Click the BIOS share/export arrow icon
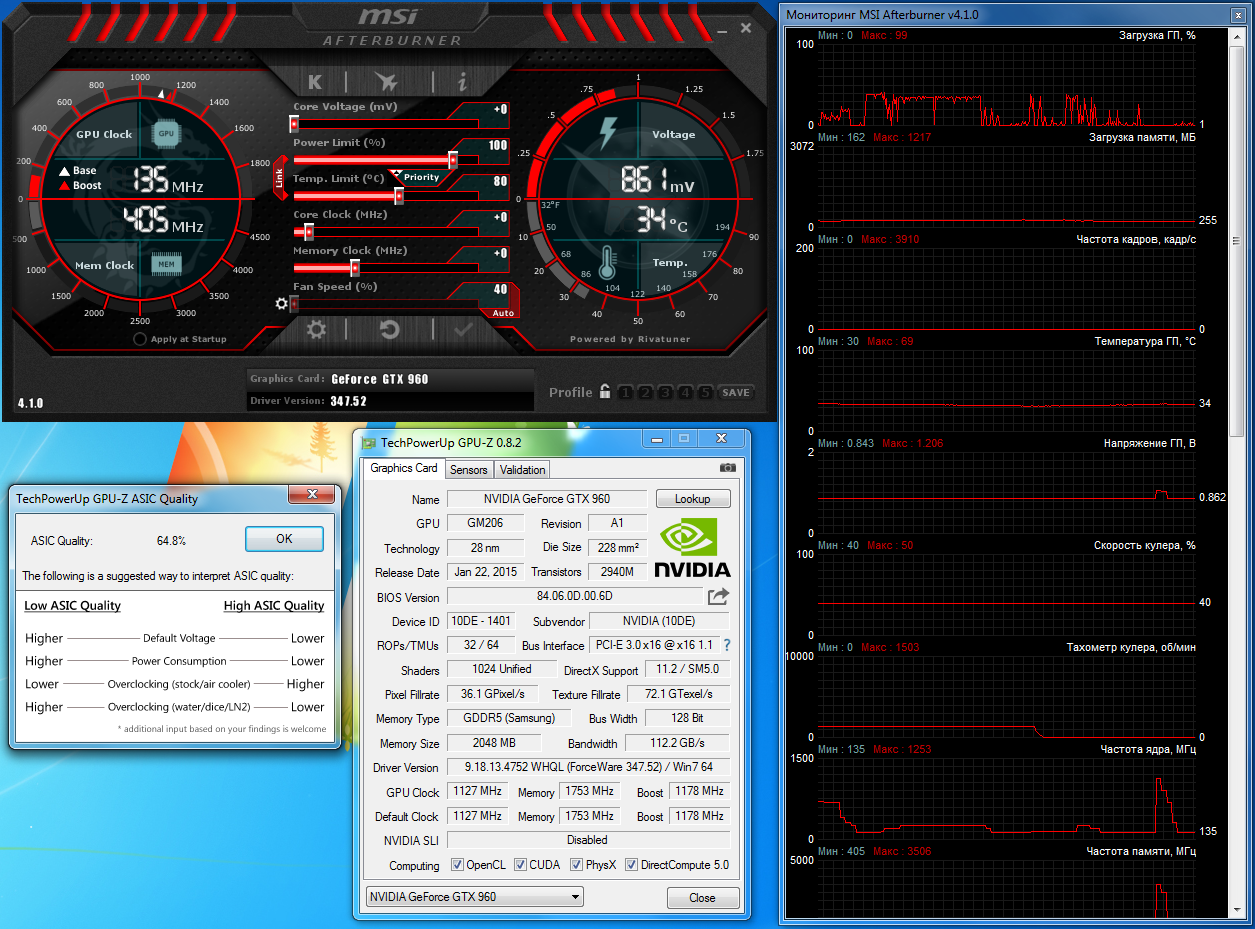 [718, 597]
